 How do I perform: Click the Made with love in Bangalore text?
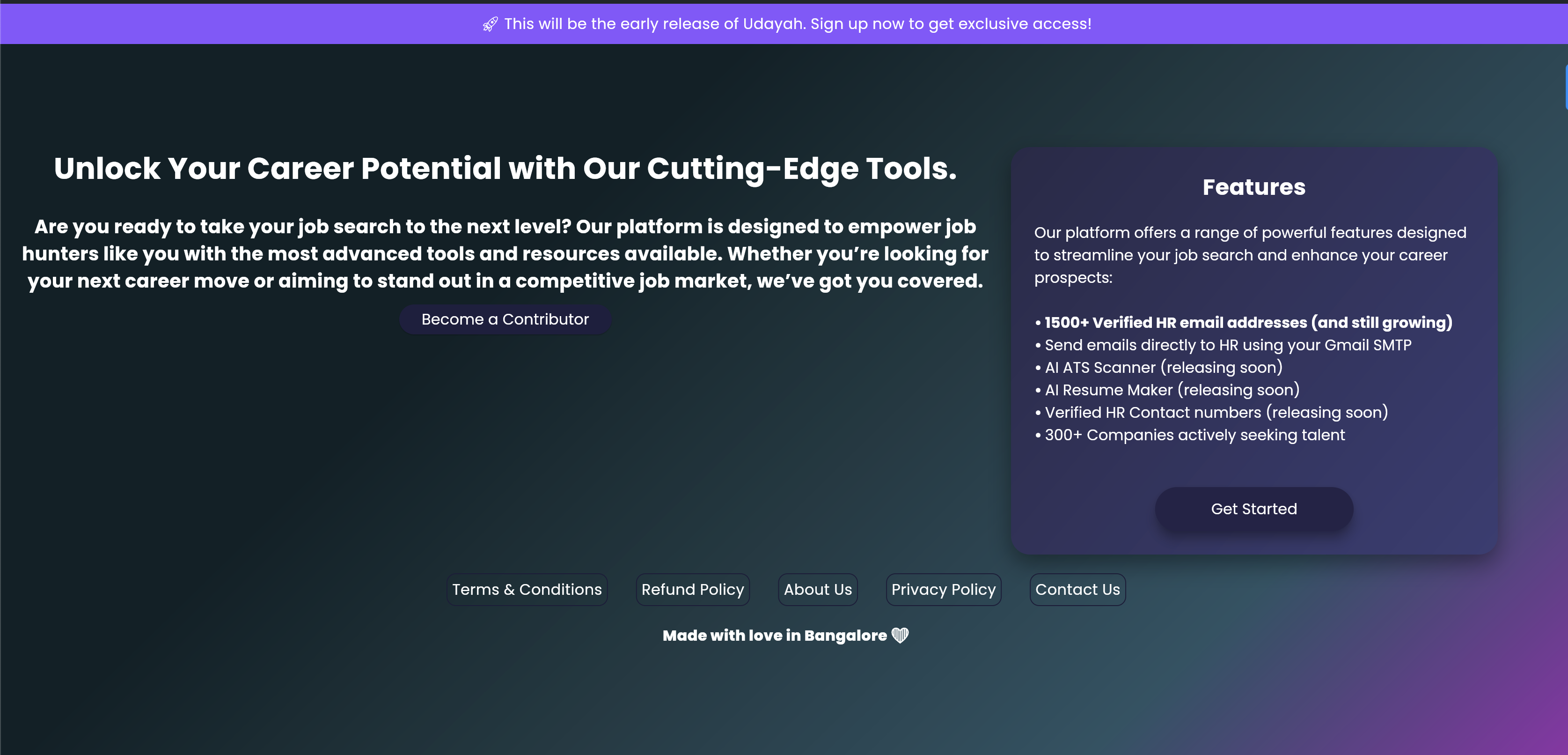point(774,635)
